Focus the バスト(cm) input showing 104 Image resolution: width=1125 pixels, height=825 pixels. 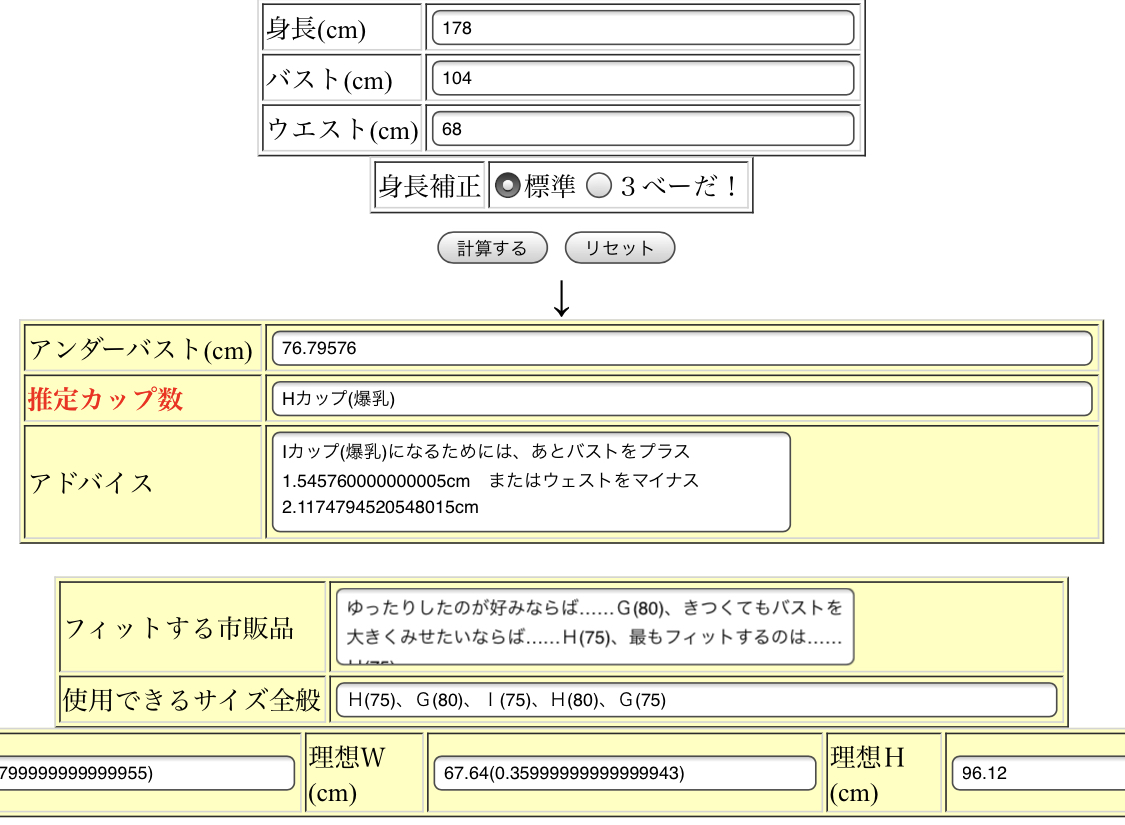(642, 78)
